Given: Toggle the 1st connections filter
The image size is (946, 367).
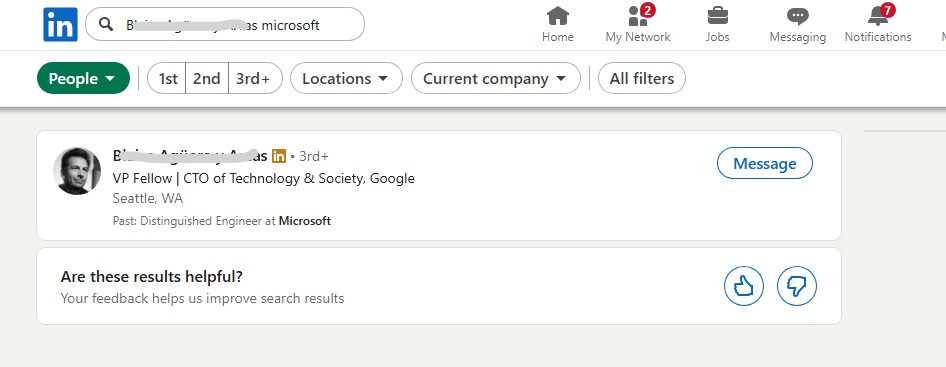Looking at the screenshot, I should [x=168, y=78].
